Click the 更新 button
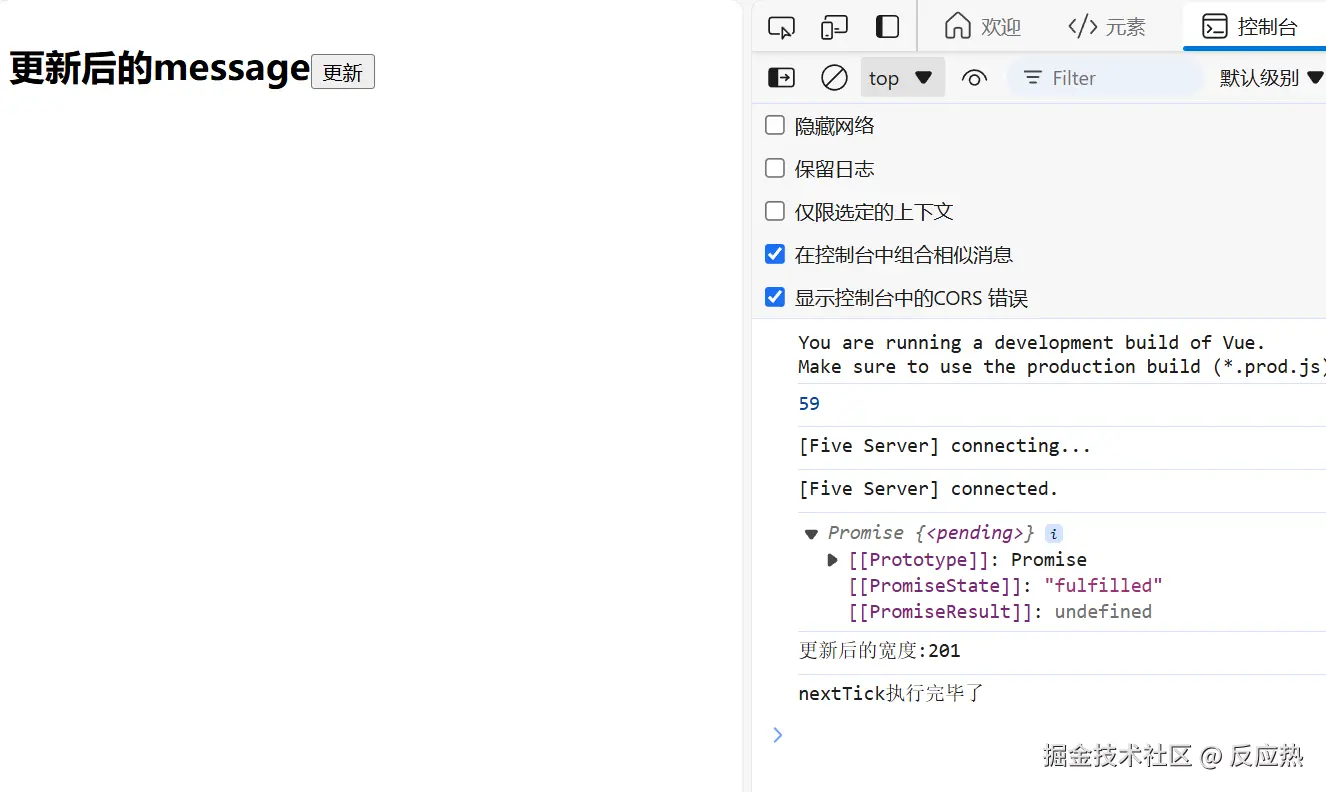 [x=343, y=72]
